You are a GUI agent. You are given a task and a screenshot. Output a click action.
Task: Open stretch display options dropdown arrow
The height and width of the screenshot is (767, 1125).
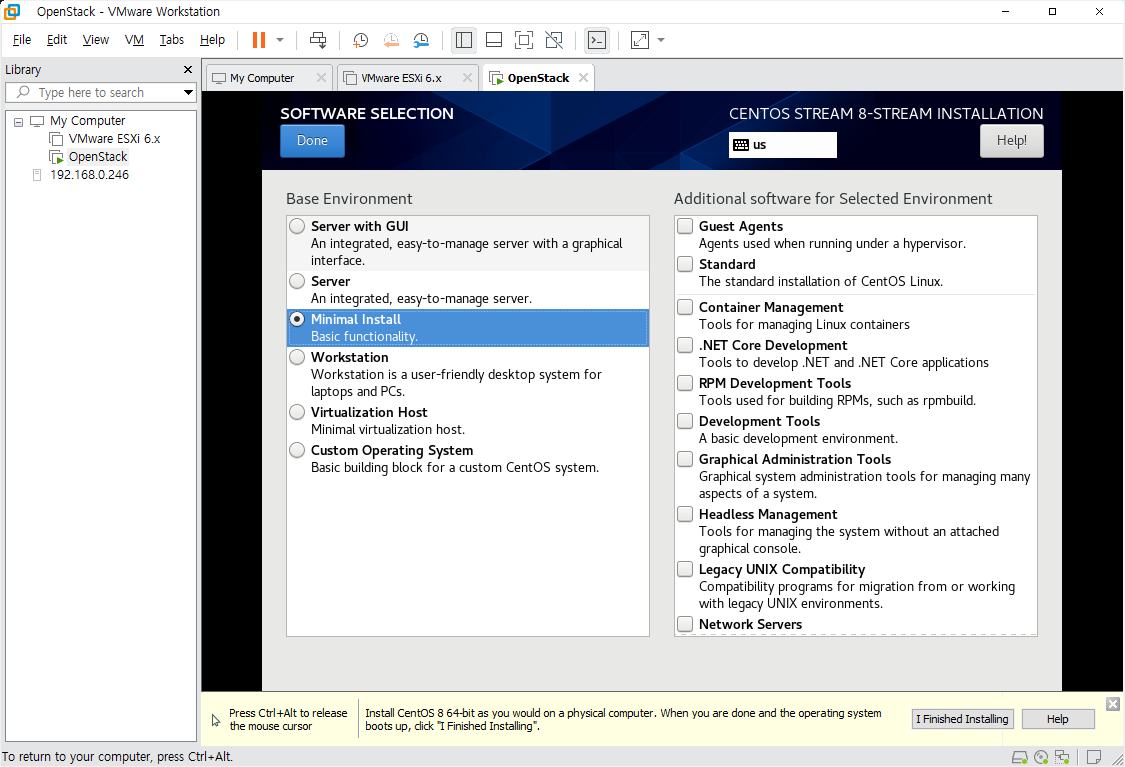pos(661,40)
